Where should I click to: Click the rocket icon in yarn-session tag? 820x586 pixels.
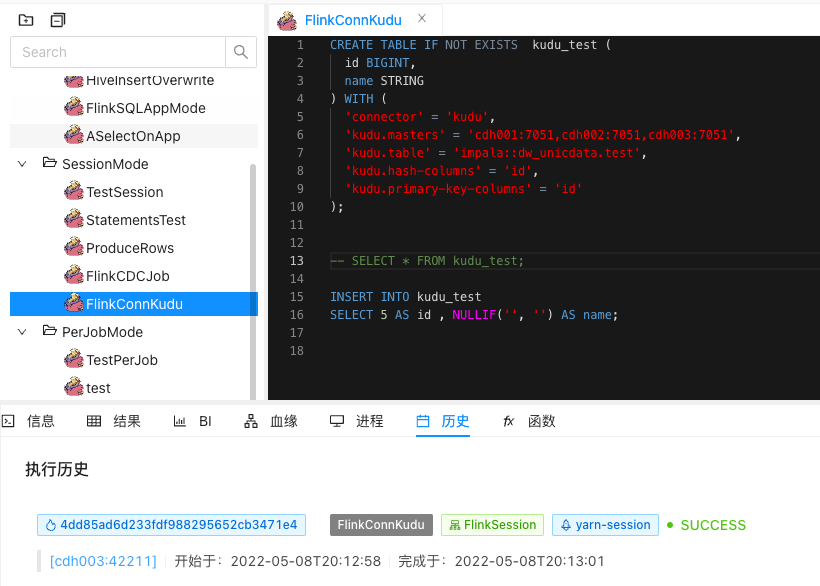tap(566, 525)
